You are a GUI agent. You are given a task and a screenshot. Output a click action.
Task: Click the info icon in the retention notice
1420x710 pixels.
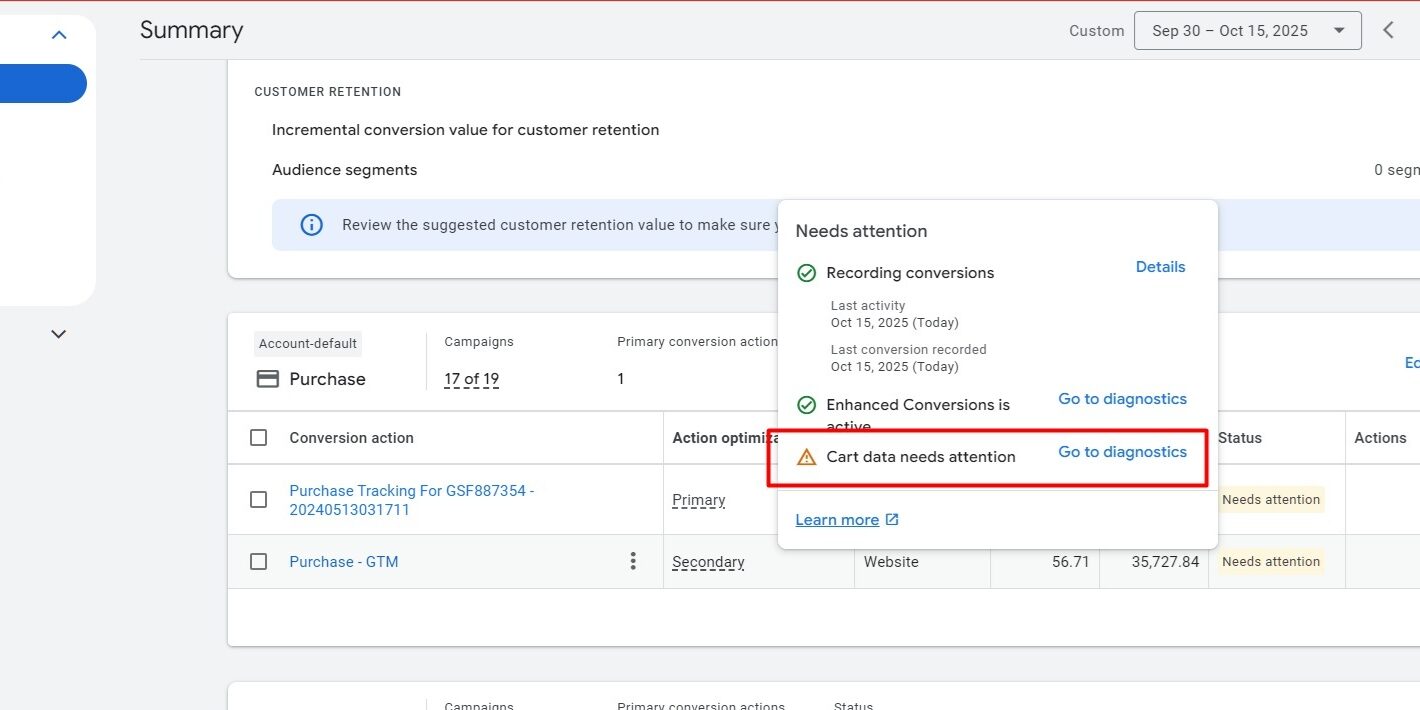click(312, 225)
